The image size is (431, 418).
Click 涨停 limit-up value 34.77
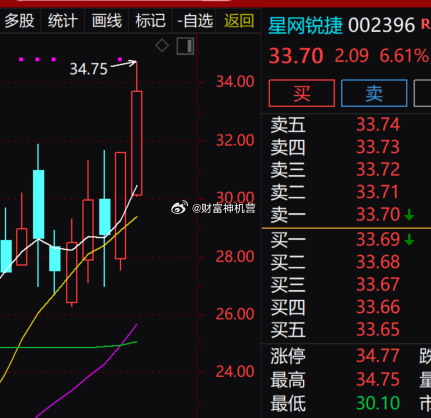click(x=378, y=356)
